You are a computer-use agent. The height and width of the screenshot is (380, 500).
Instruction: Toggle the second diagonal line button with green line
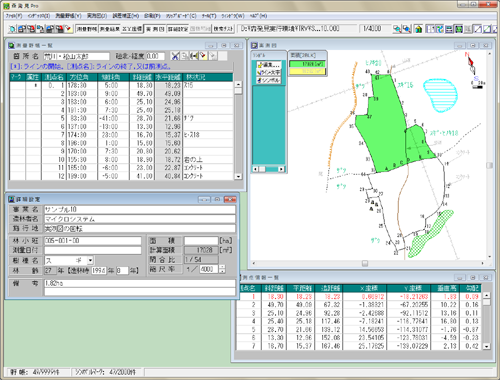coord(487,29)
